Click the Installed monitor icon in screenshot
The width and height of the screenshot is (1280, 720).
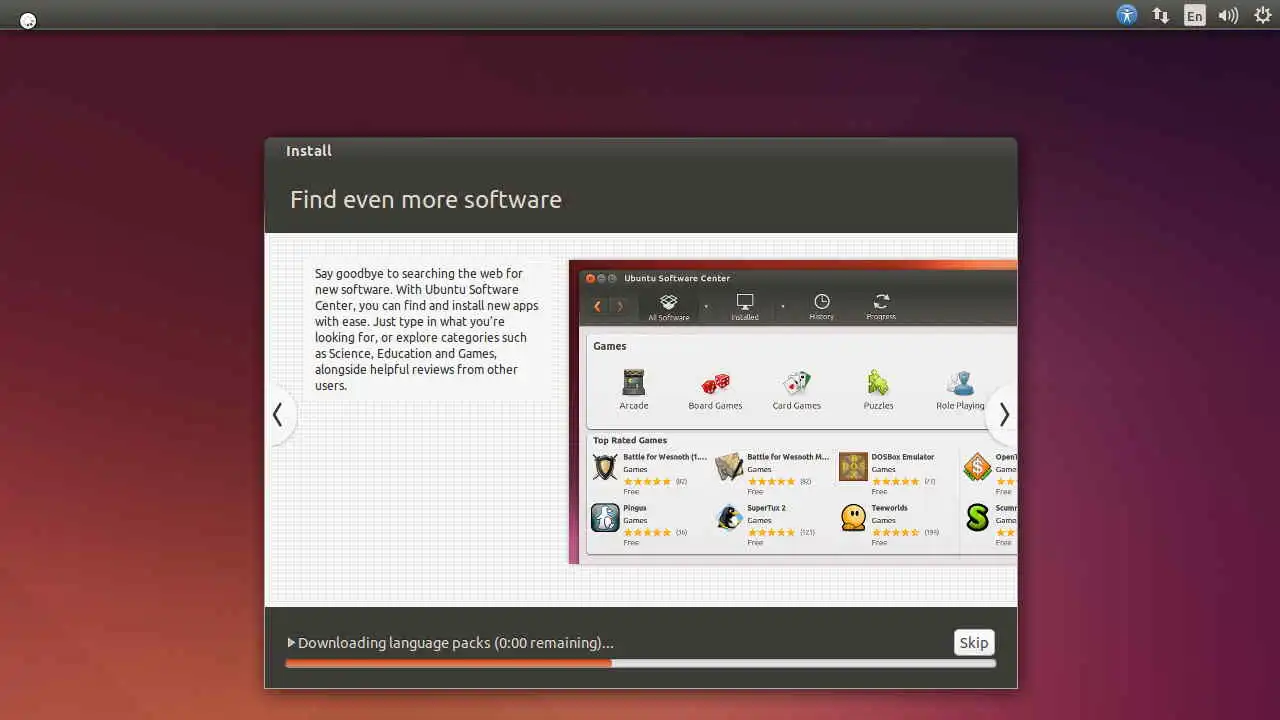[x=744, y=302]
